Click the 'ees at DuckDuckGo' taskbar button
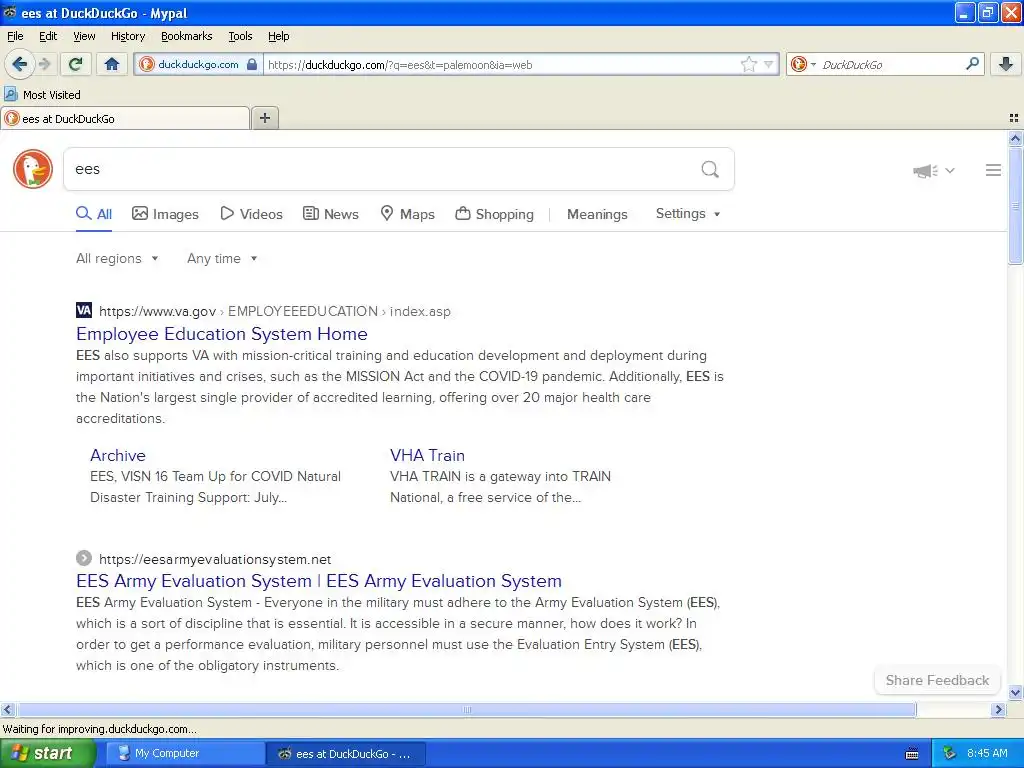Viewport: 1024px width, 768px height. tap(345, 754)
